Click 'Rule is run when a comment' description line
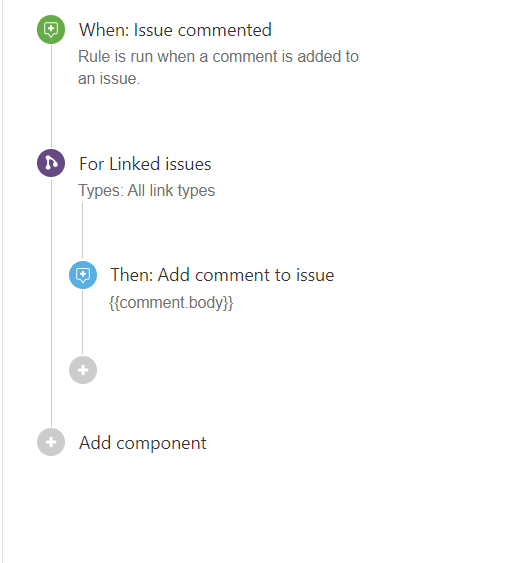 coord(218,57)
